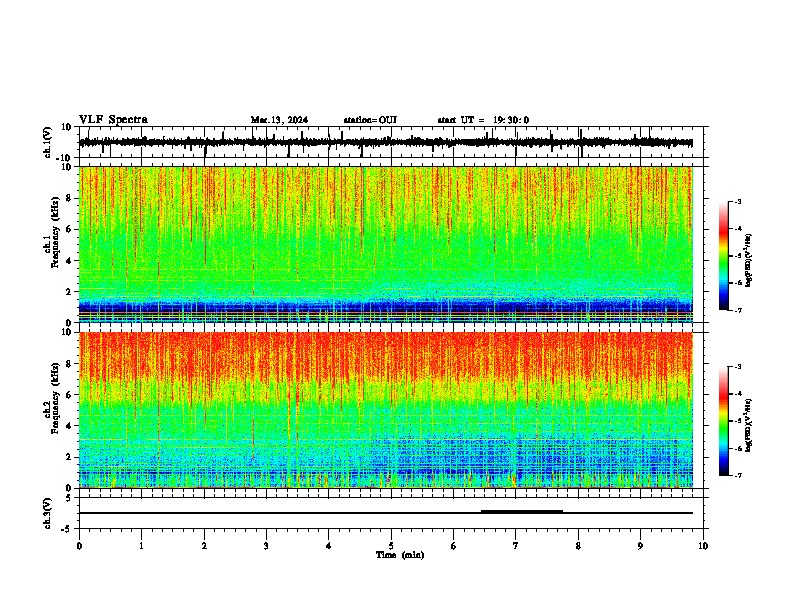Click the ch.1 colorbar "-7" bottom tick label
This screenshot has width=792, height=612.
pos(738,310)
